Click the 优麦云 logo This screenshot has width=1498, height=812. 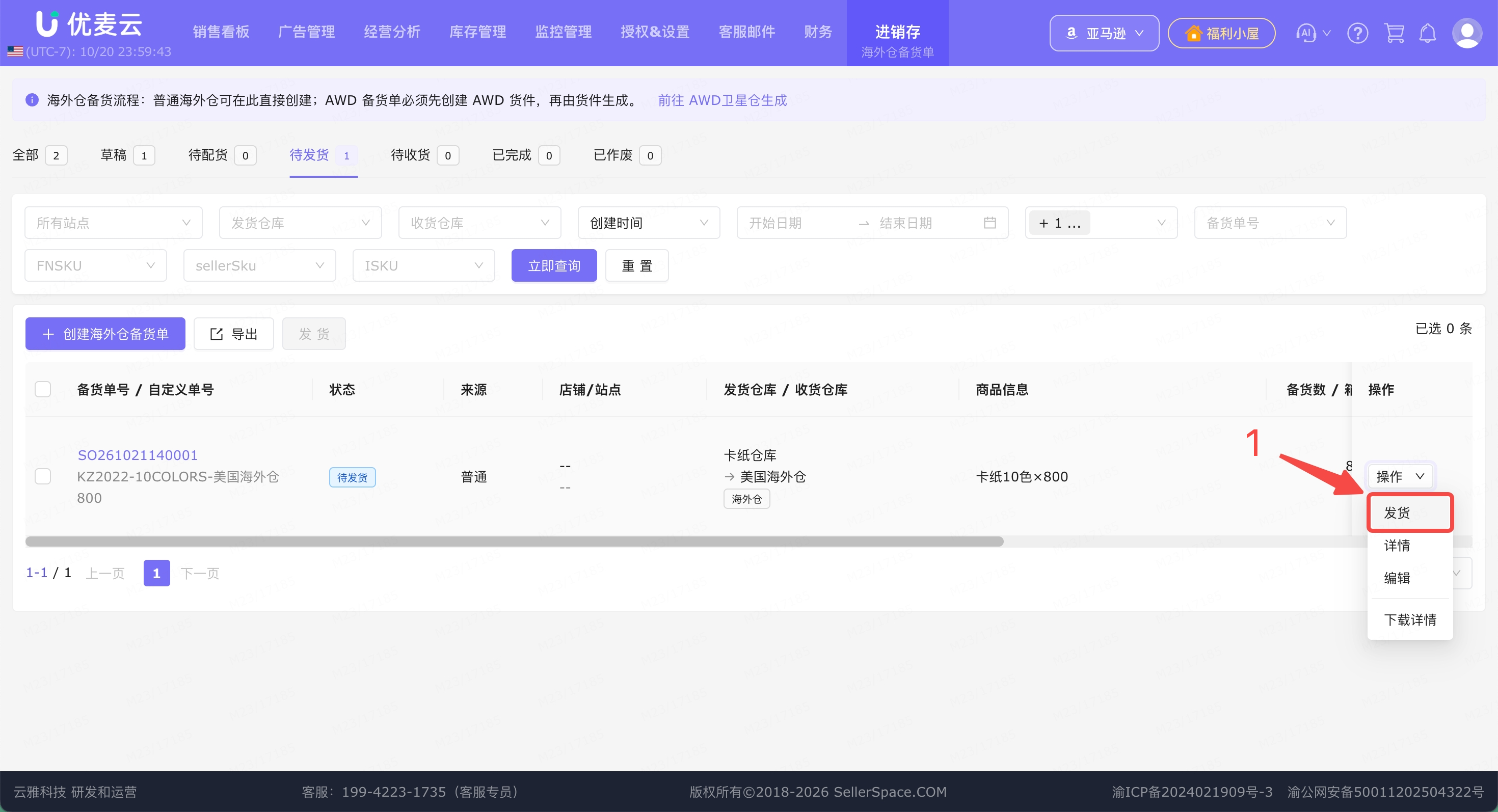[89, 24]
